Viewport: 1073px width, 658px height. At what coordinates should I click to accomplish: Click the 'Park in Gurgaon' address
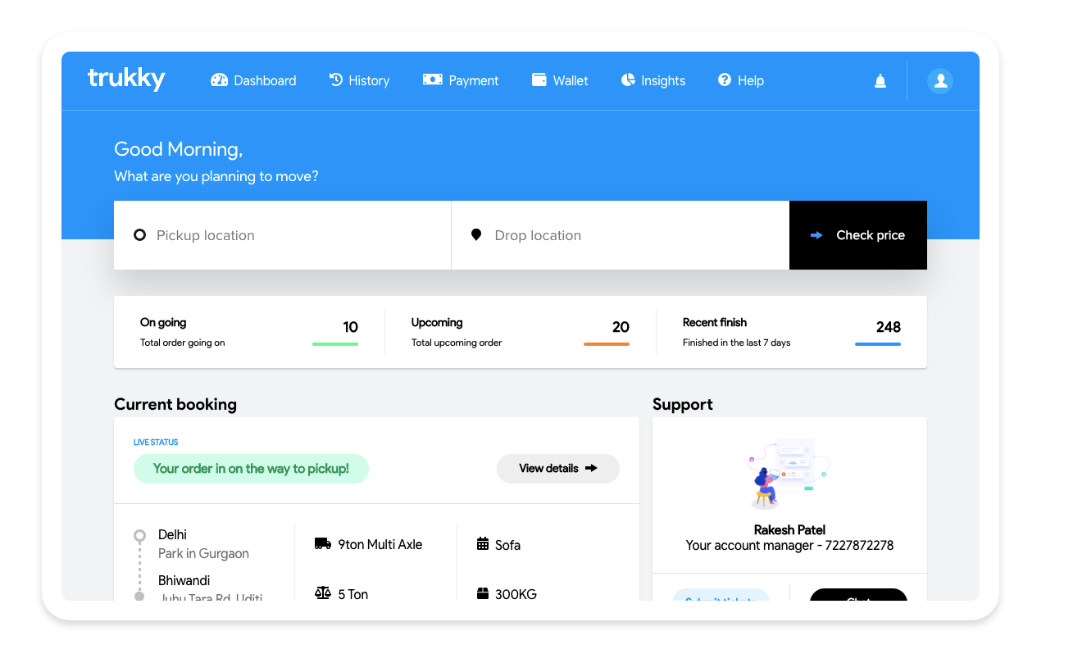(203, 553)
